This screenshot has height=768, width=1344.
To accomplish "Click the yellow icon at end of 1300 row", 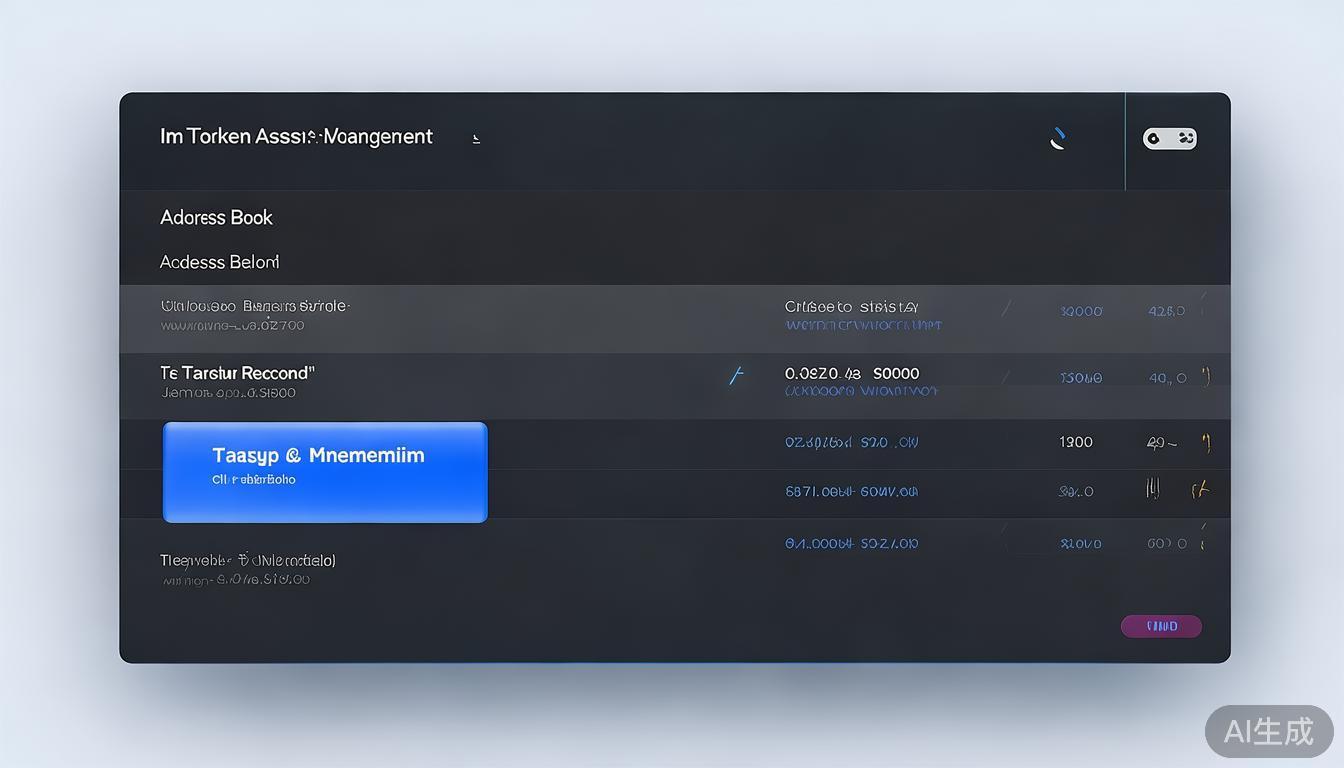I will [1206, 441].
